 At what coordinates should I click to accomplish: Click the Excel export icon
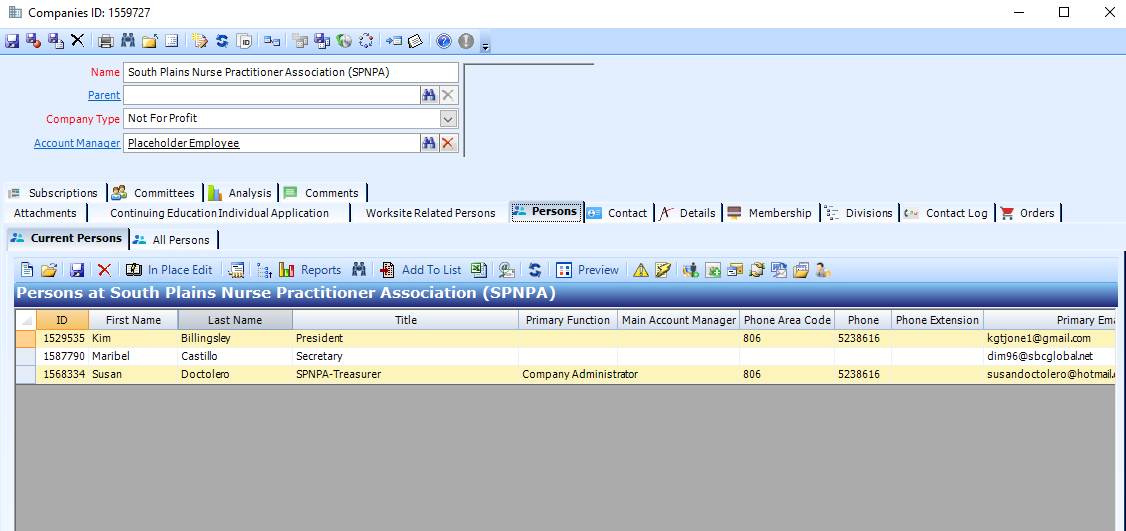point(478,270)
